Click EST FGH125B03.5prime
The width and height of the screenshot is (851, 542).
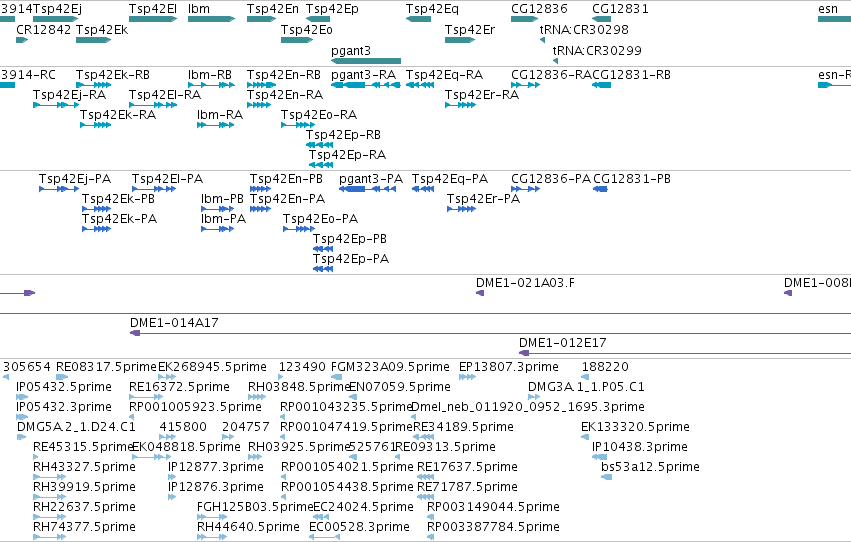coord(212,518)
